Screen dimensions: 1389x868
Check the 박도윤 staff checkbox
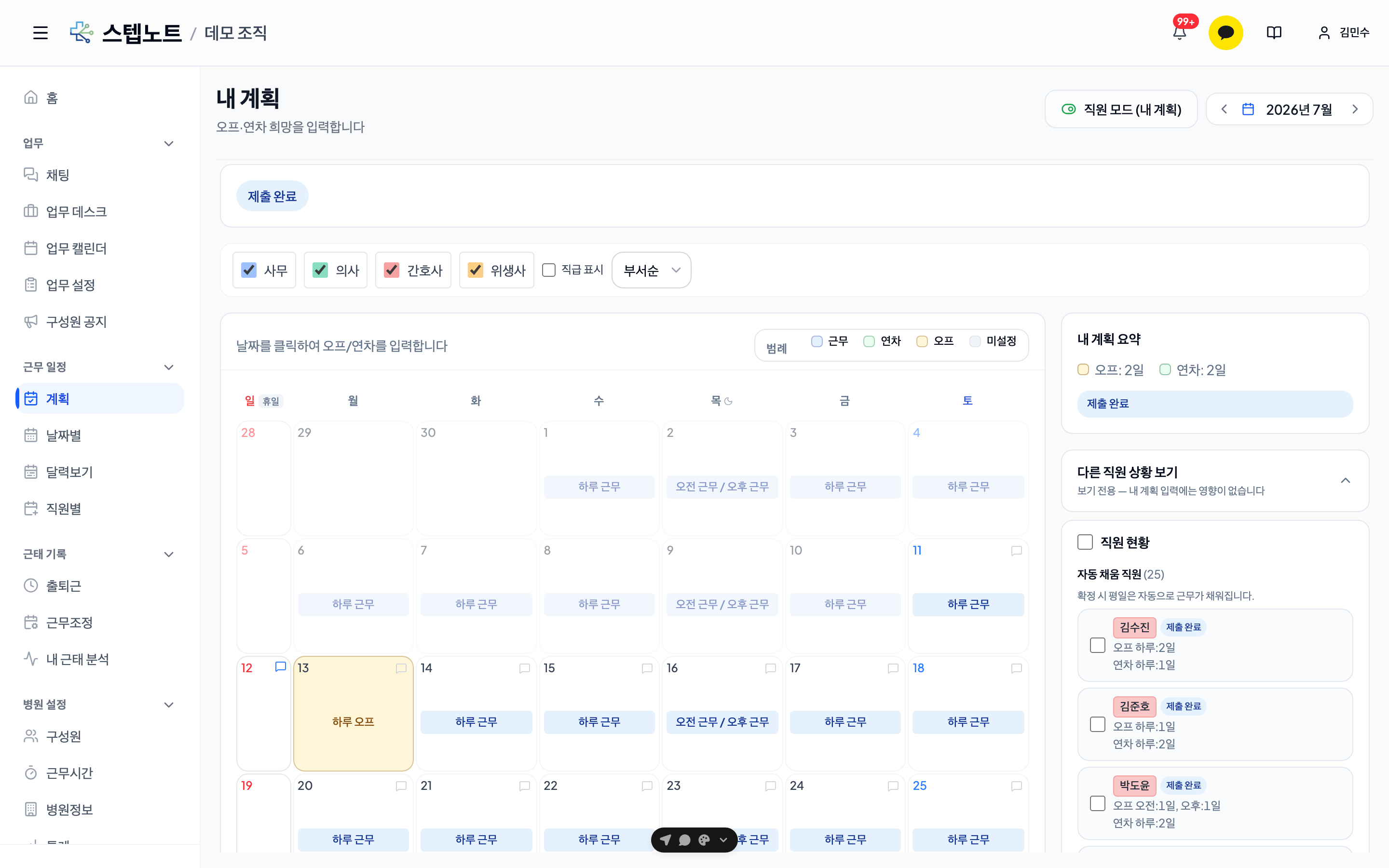point(1097,804)
